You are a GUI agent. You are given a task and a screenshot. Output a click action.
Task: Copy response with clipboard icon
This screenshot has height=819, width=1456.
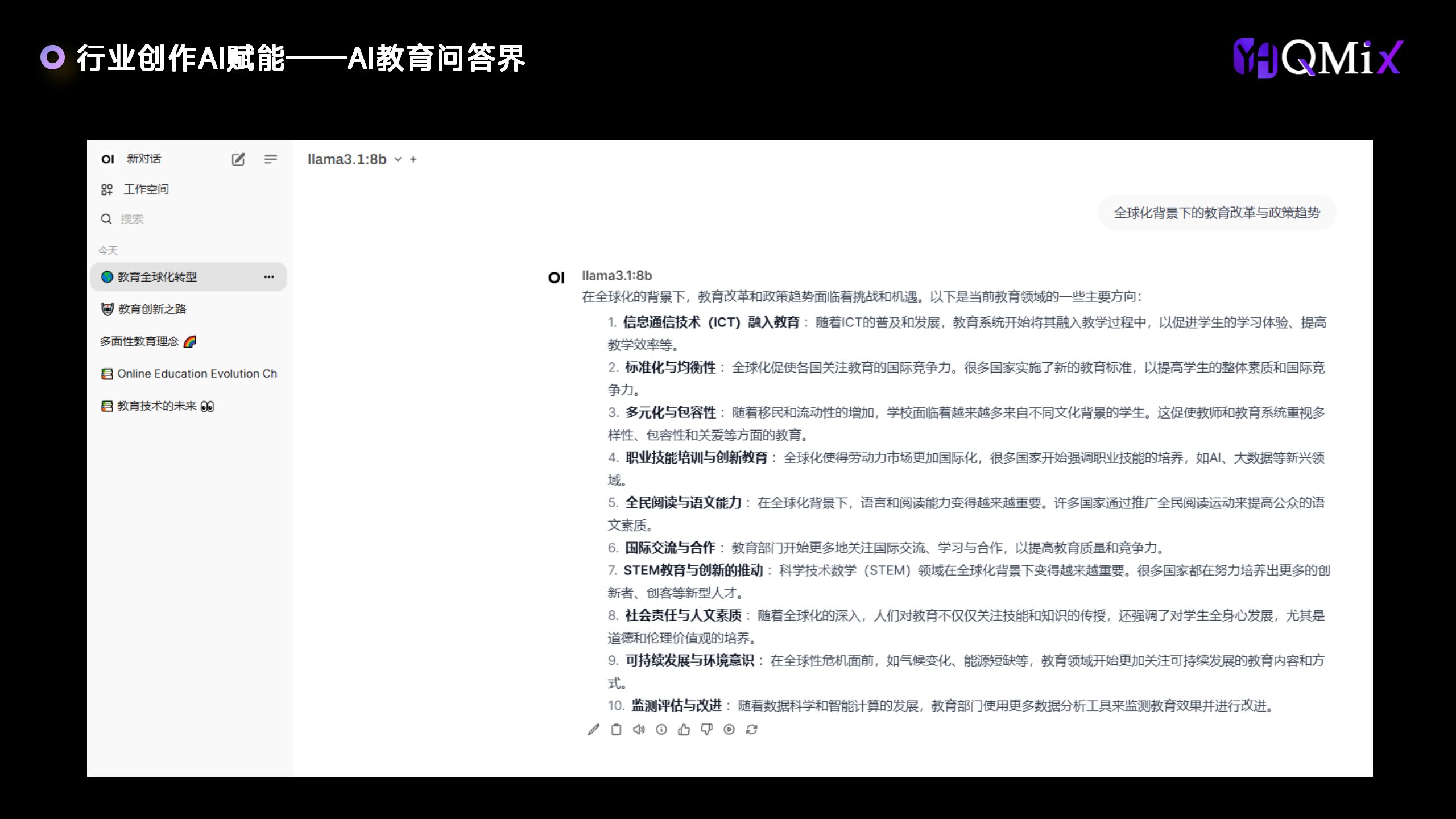pyautogui.click(x=616, y=730)
